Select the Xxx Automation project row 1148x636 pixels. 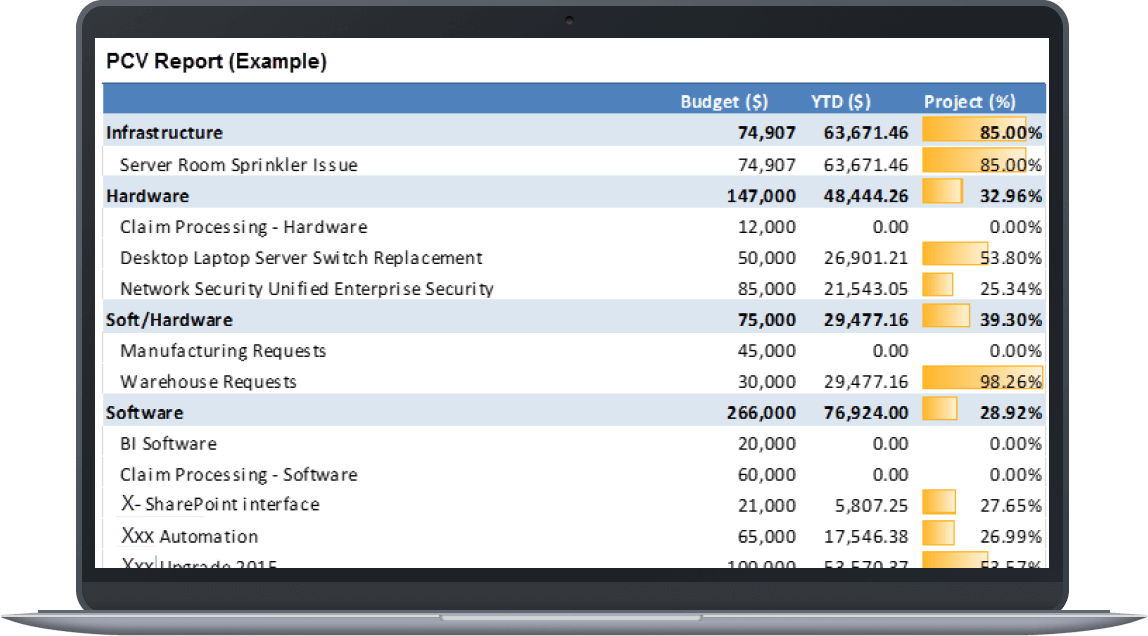click(189, 536)
